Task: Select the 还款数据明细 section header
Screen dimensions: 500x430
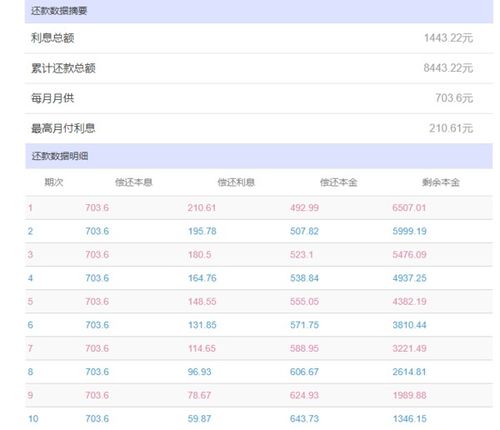Action: (x=259, y=156)
